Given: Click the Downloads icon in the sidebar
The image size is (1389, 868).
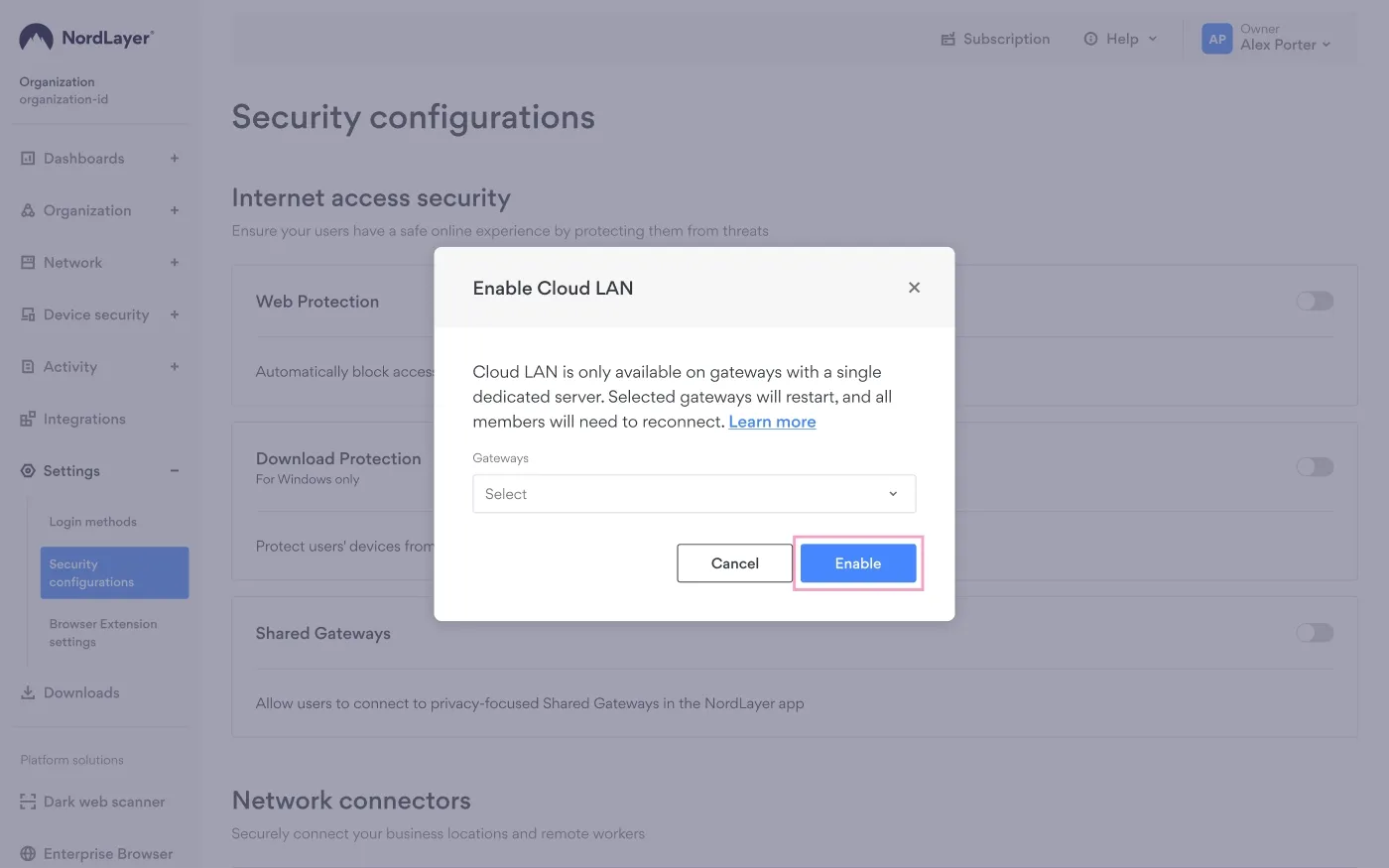Looking at the screenshot, I should point(27,691).
